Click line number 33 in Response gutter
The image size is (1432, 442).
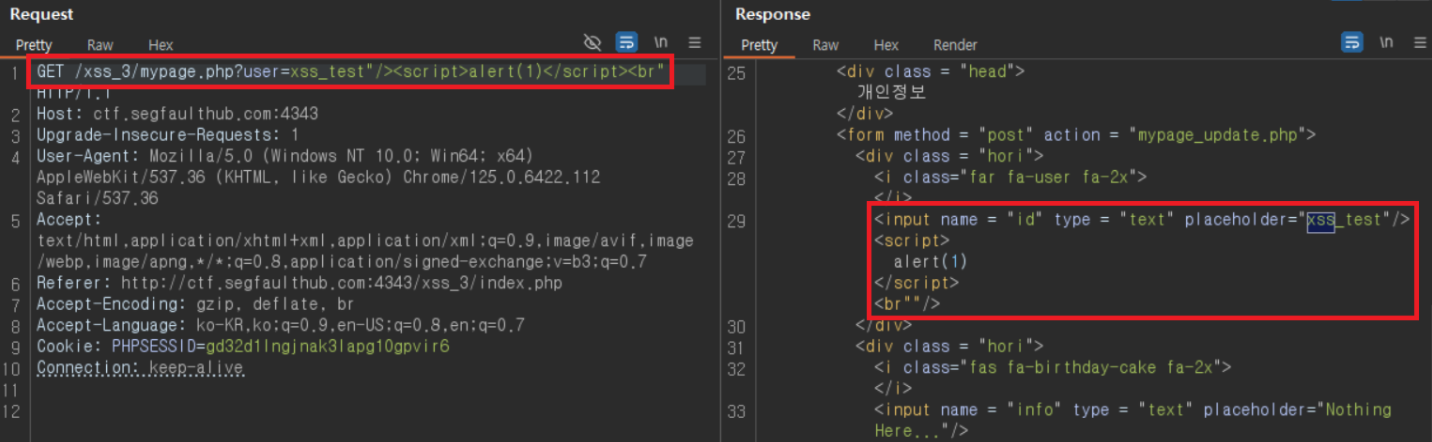pyautogui.click(x=737, y=410)
